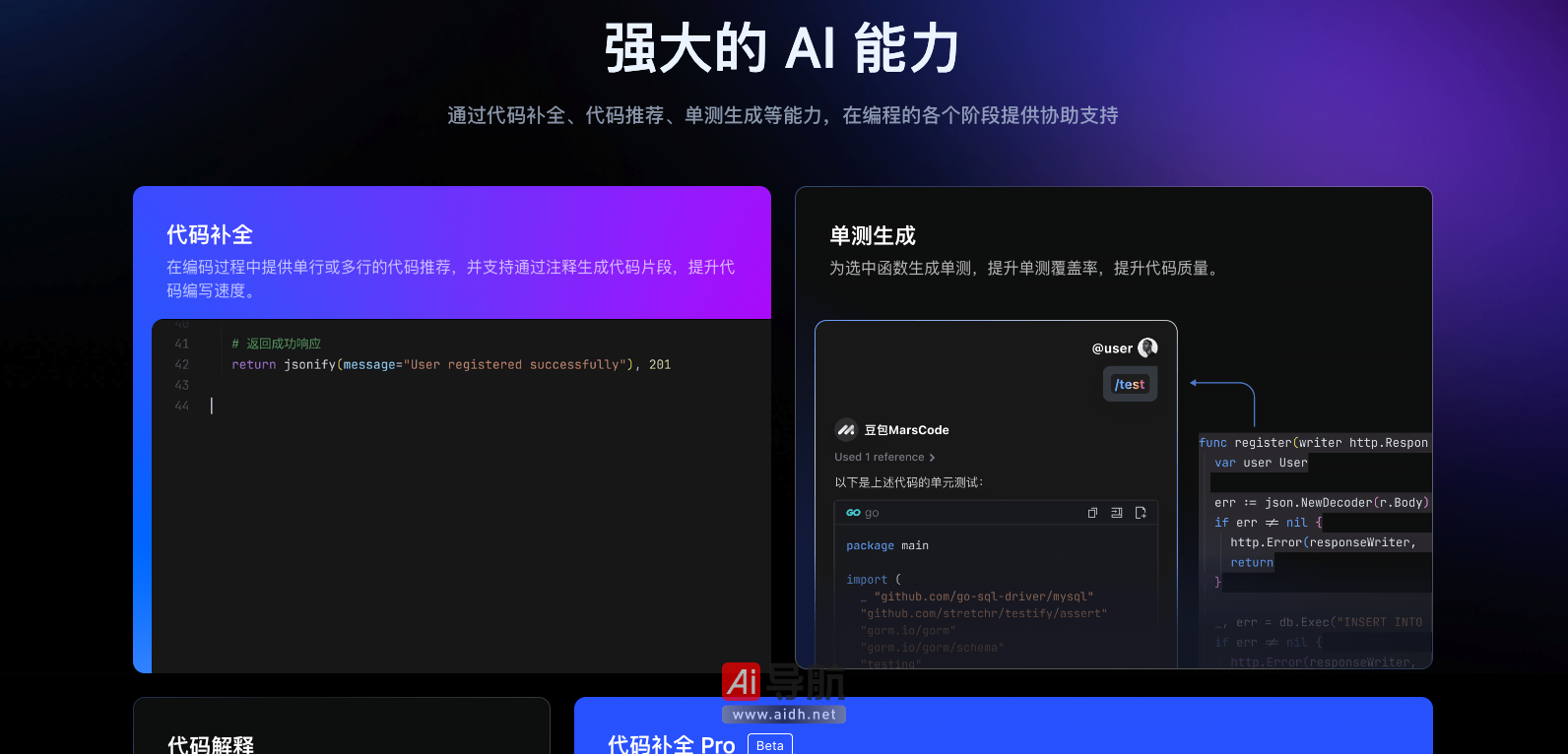Click the var user User line
The height and width of the screenshot is (754, 1568).
click(1261, 463)
